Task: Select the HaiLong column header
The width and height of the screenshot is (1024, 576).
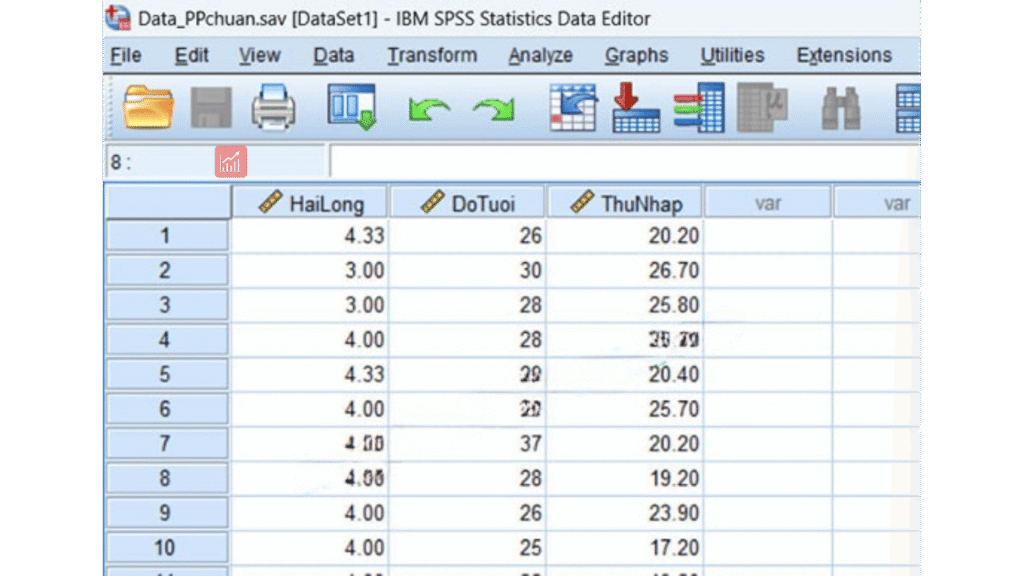Action: click(311, 204)
